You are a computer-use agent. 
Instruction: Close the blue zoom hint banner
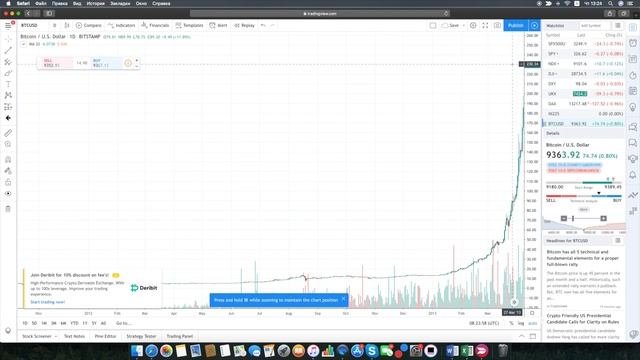point(343,299)
